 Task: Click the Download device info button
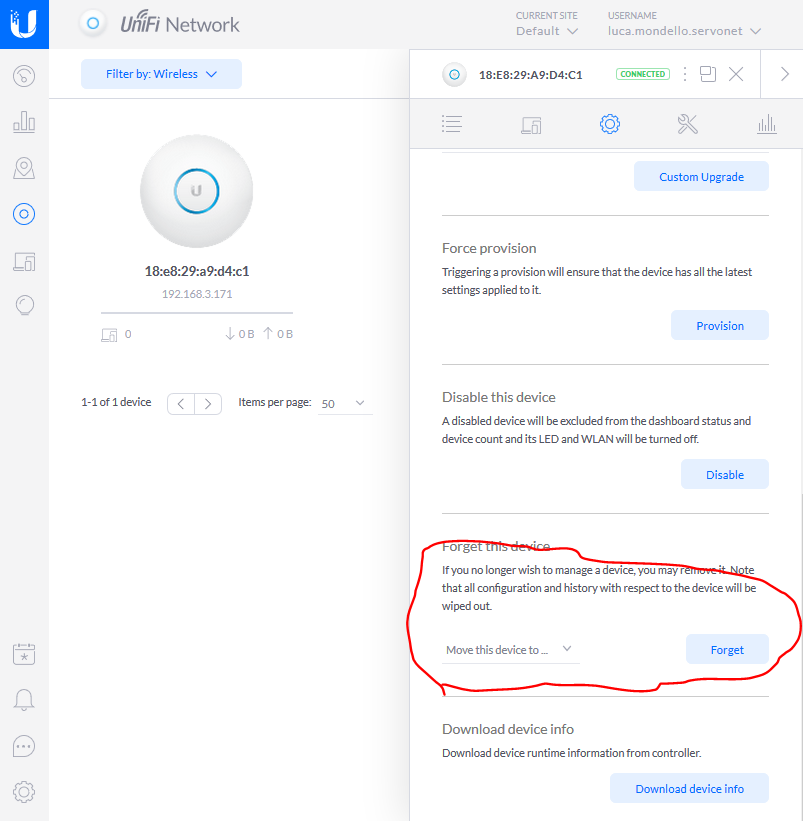(x=689, y=789)
